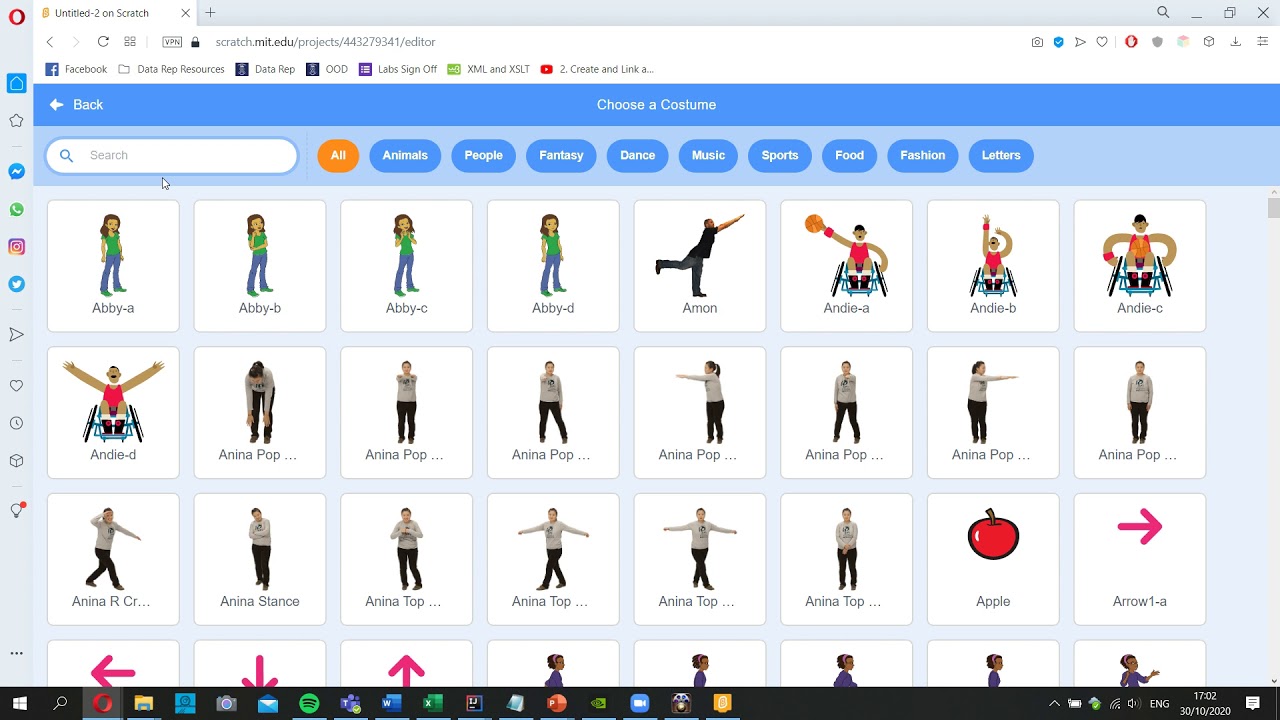Open the Opera snapshot camera tool
This screenshot has height=720, width=1280.
[1037, 42]
